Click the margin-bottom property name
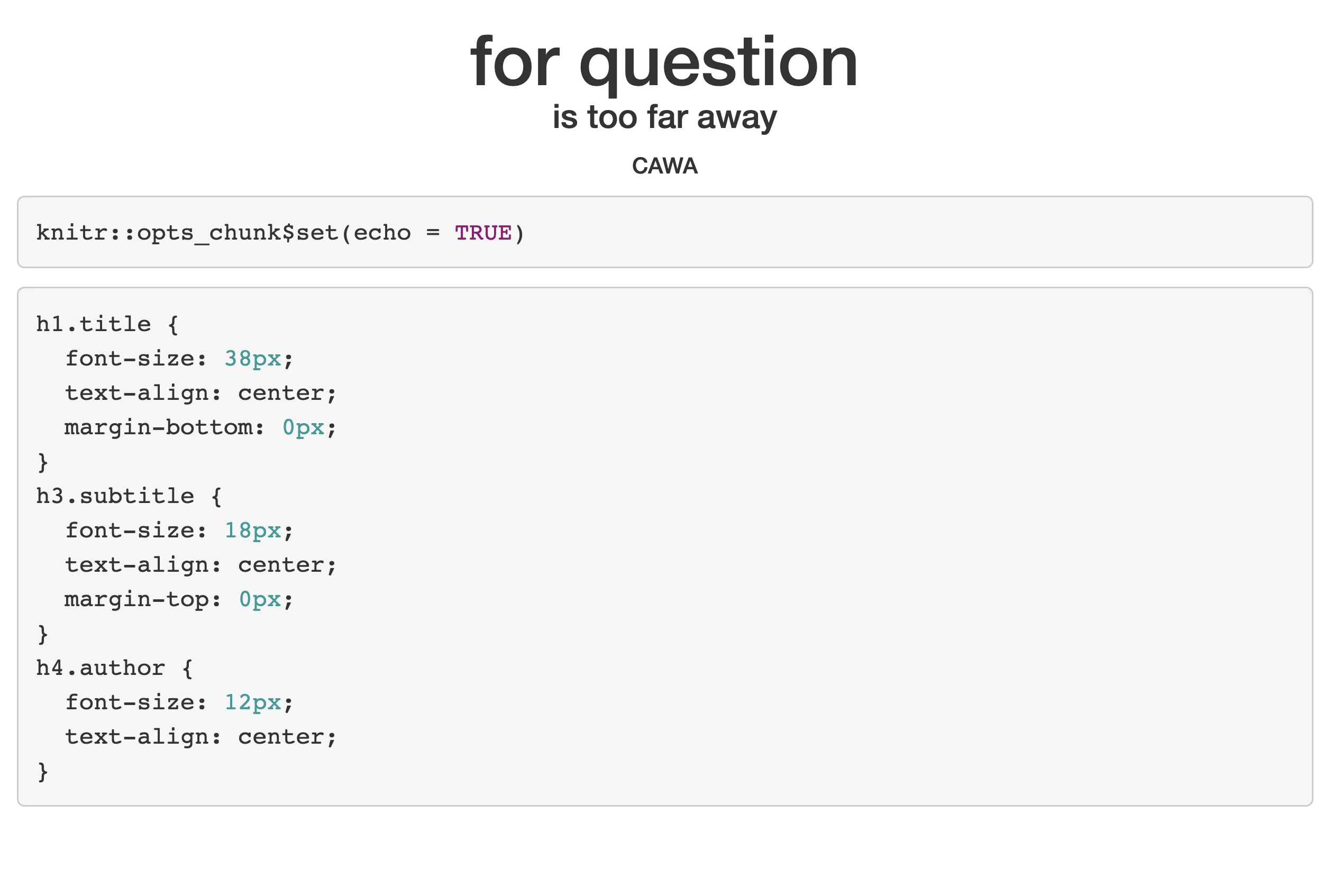 pyautogui.click(x=163, y=427)
